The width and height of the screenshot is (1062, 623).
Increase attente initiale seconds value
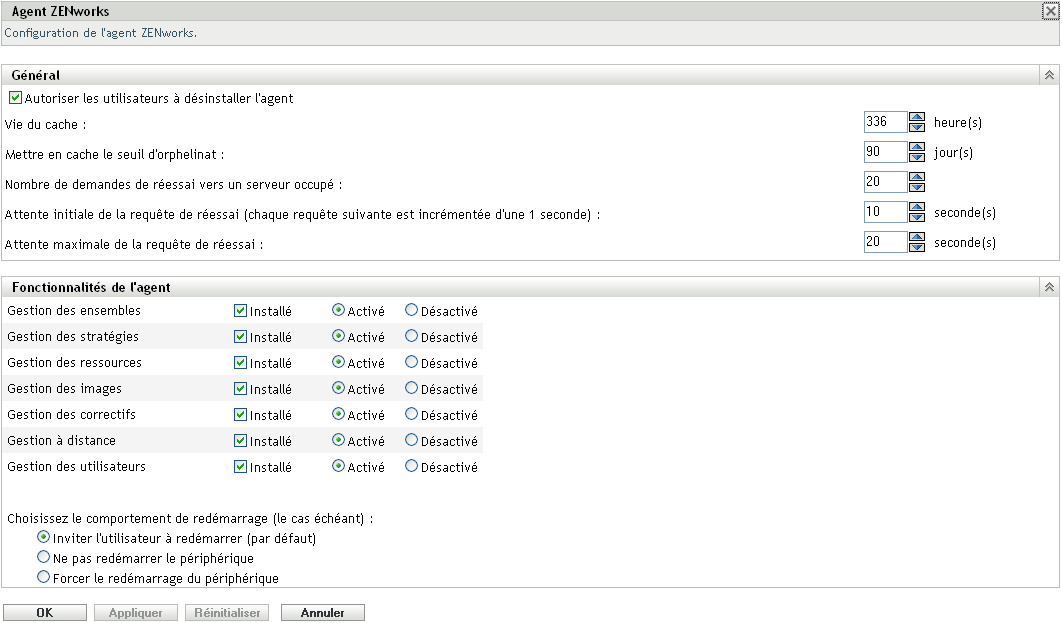point(917,207)
